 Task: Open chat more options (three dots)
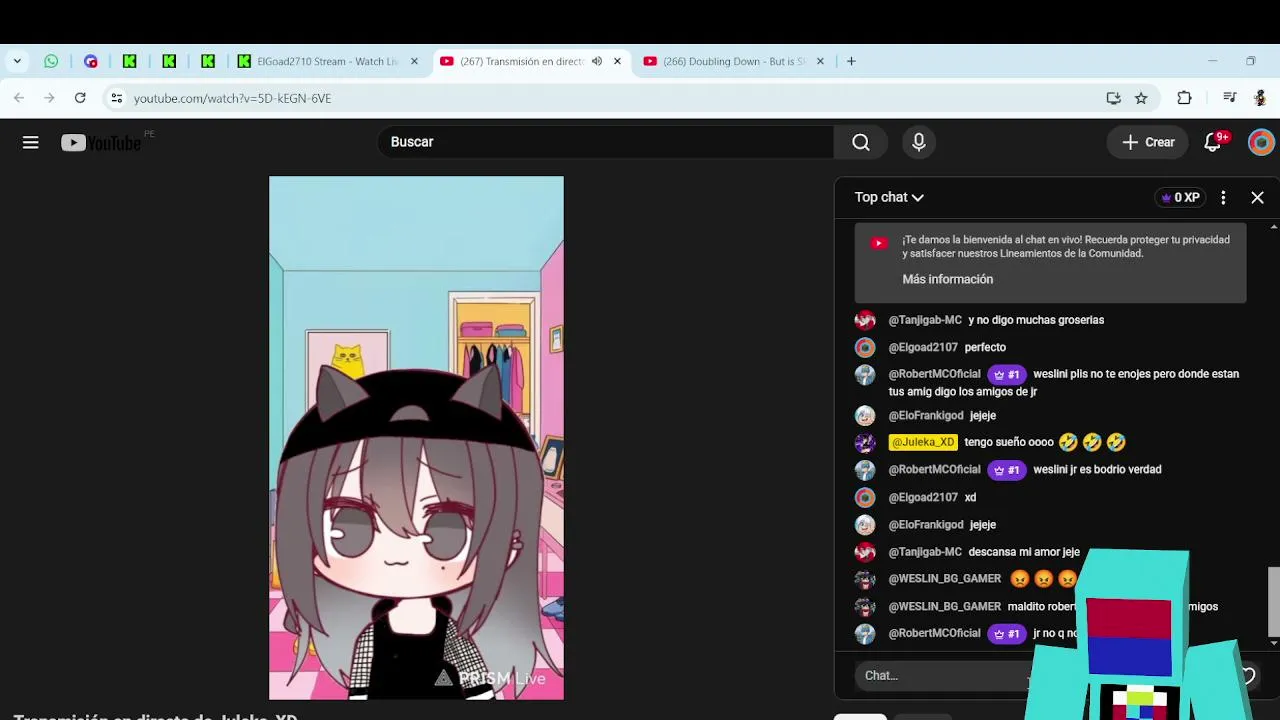pyautogui.click(x=1223, y=198)
